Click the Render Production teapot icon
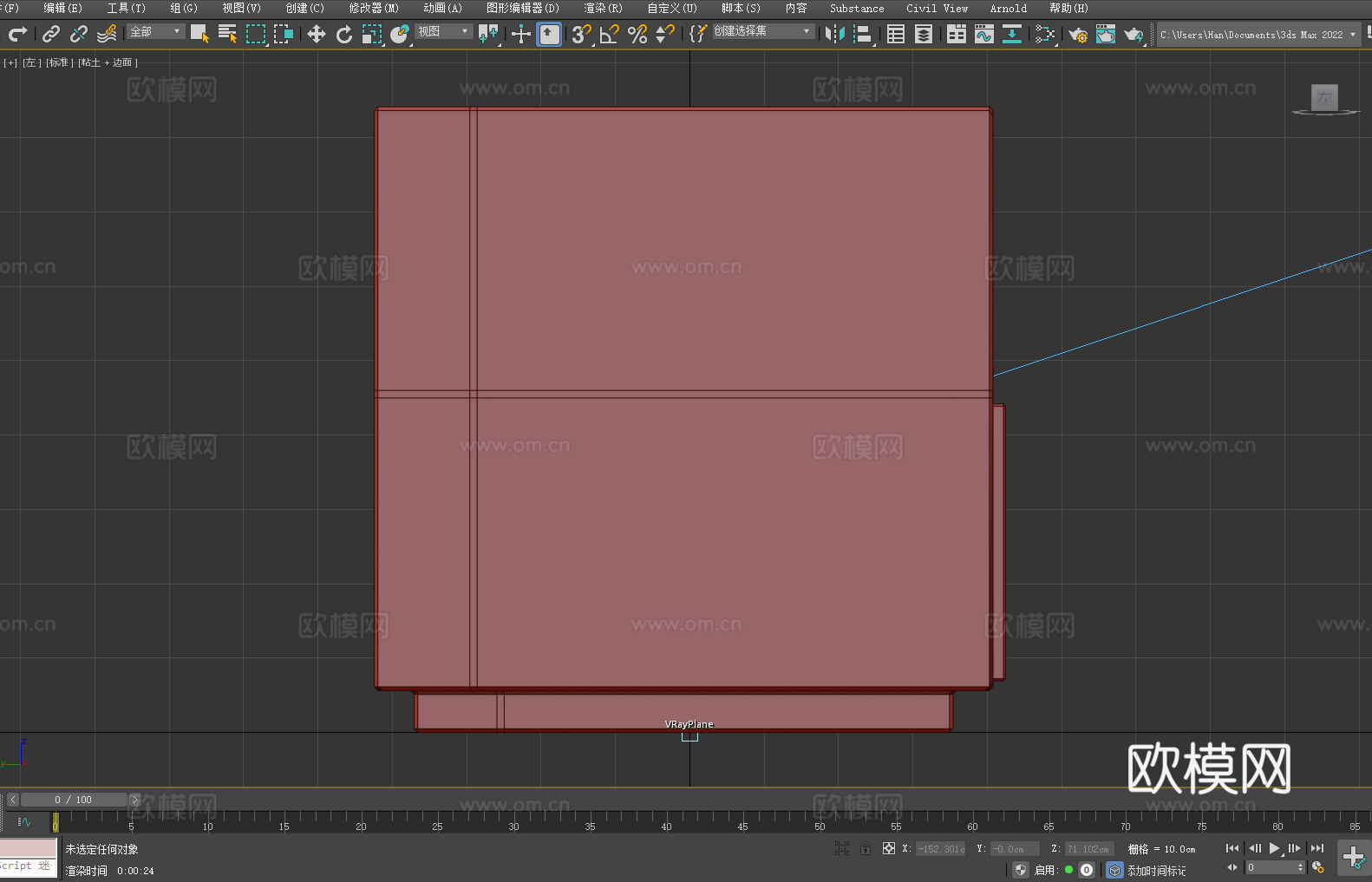 tap(1134, 34)
